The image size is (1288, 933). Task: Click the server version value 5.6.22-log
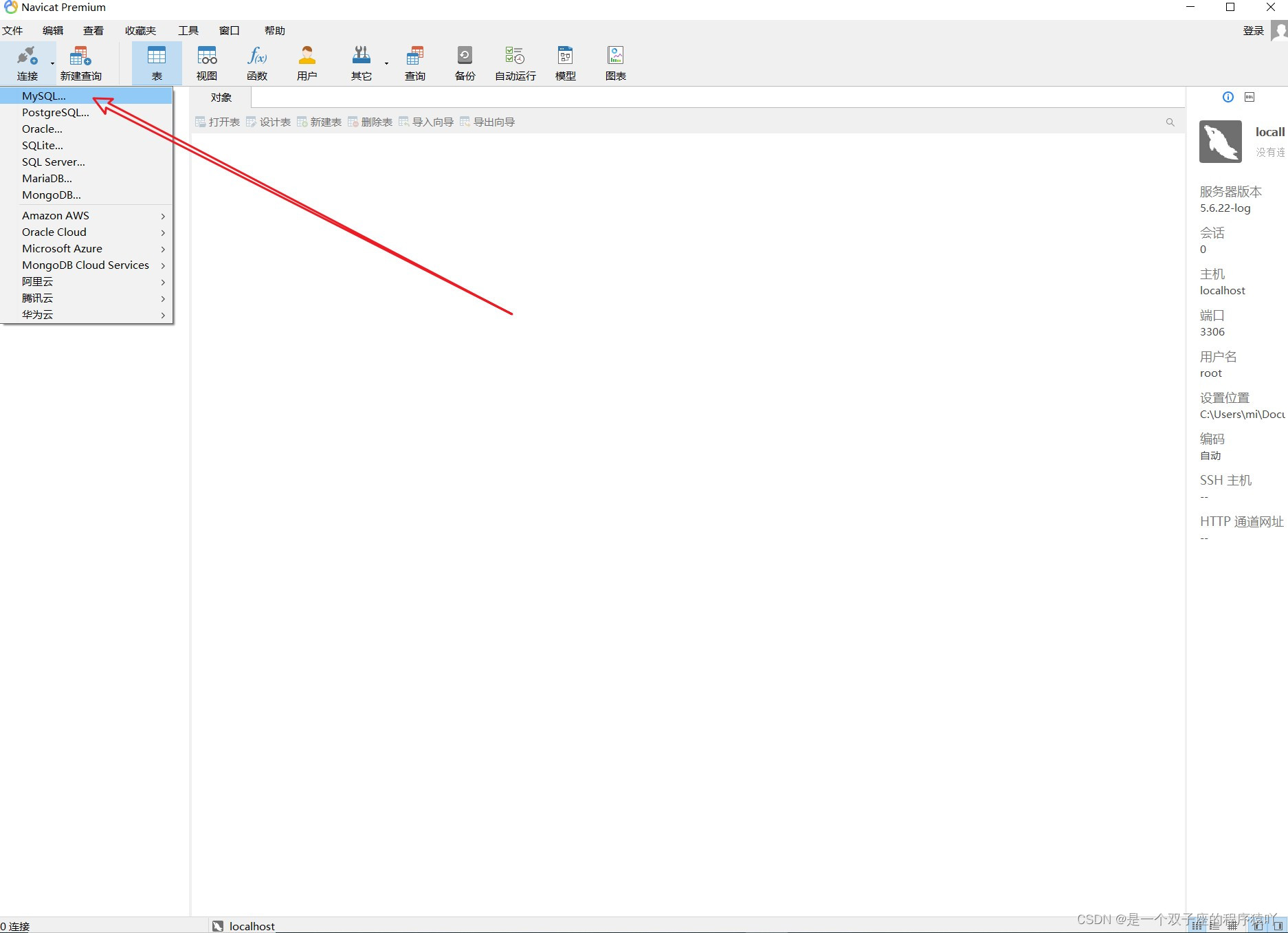(1225, 208)
